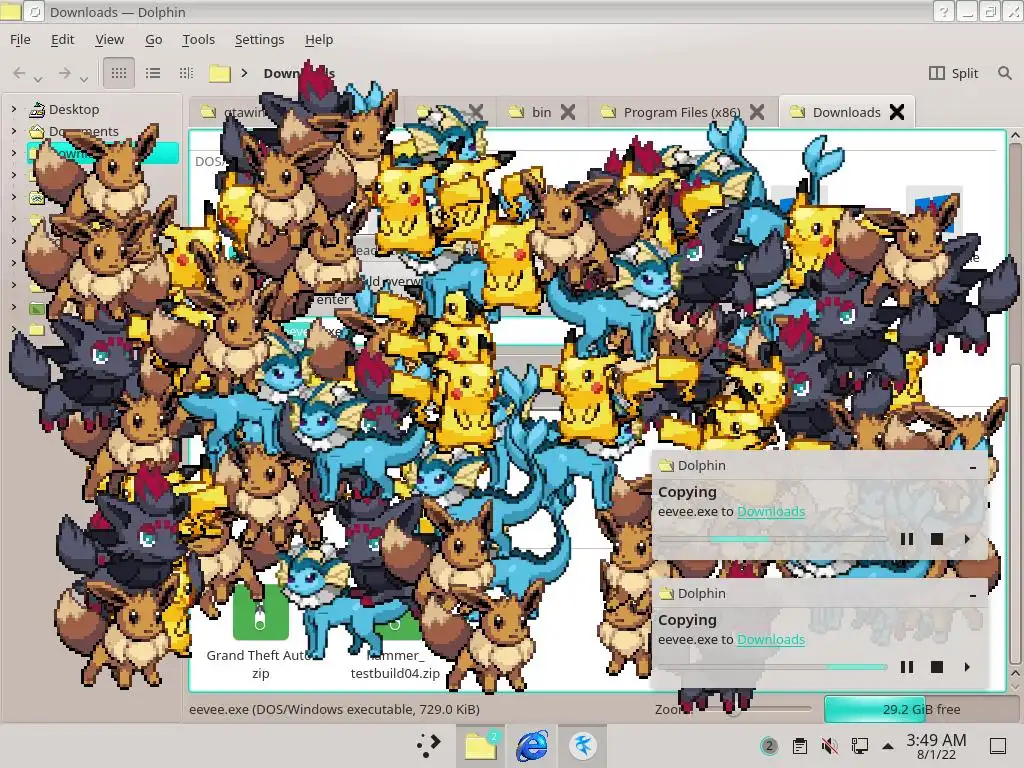The image size is (1024, 768).
Task: Pause the lower copying job
Action: [x=906, y=667]
